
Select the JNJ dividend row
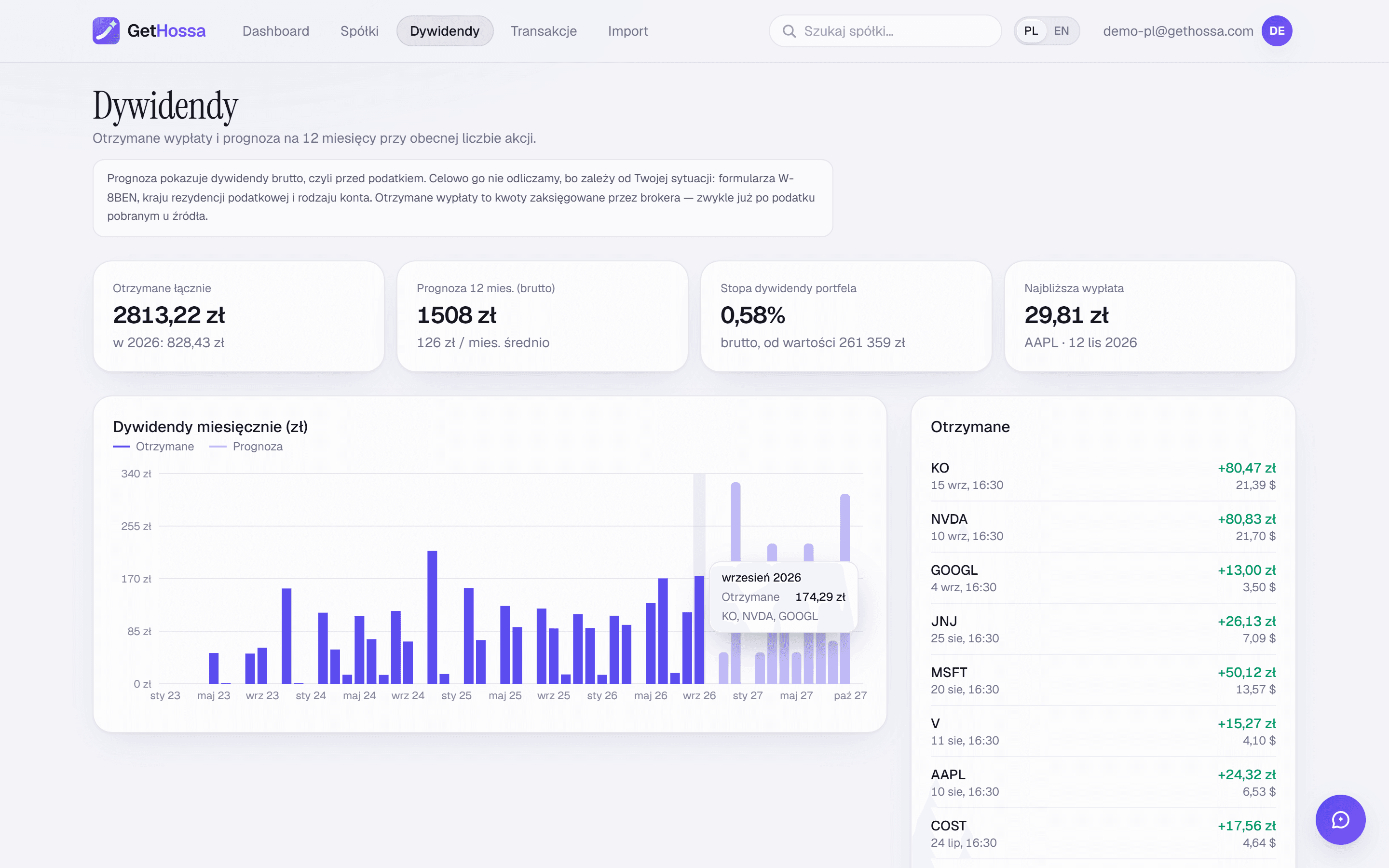(x=1103, y=629)
